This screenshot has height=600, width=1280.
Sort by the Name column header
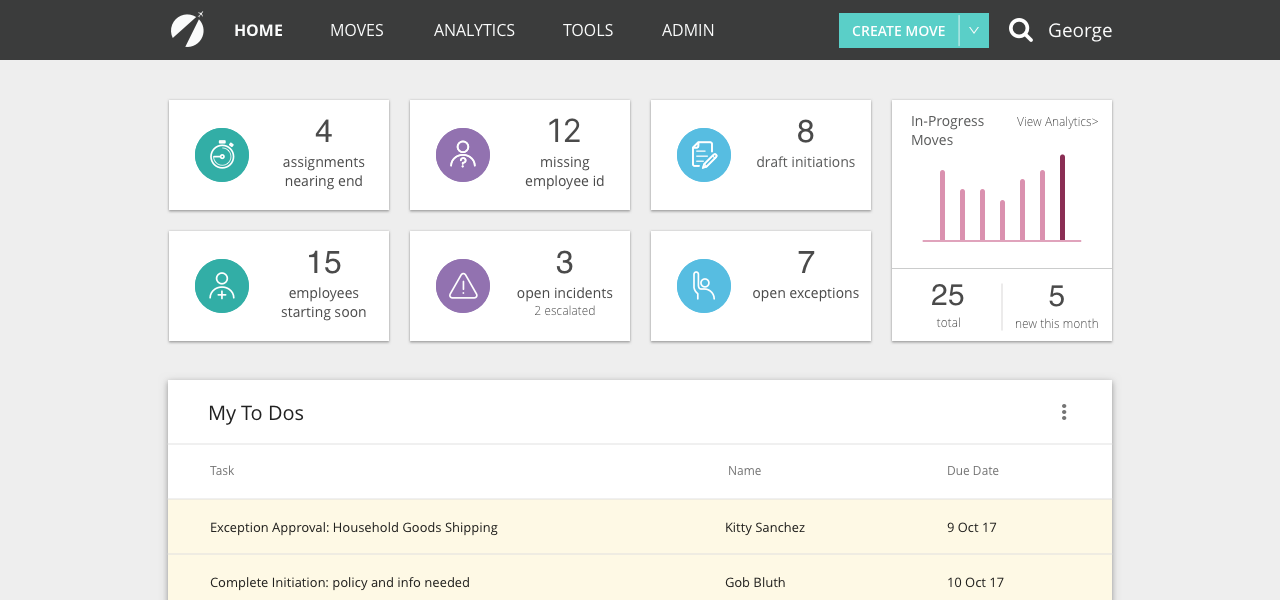coord(744,470)
